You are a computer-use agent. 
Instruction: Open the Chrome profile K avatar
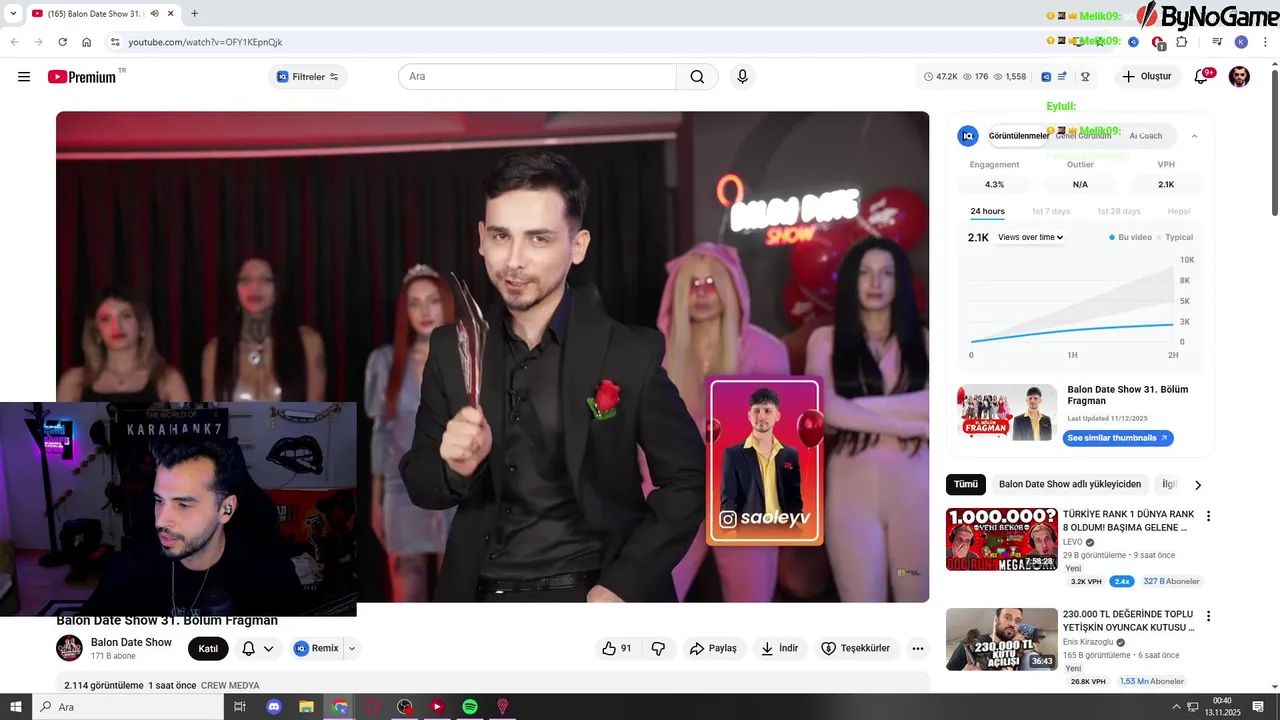(1241, 42)
